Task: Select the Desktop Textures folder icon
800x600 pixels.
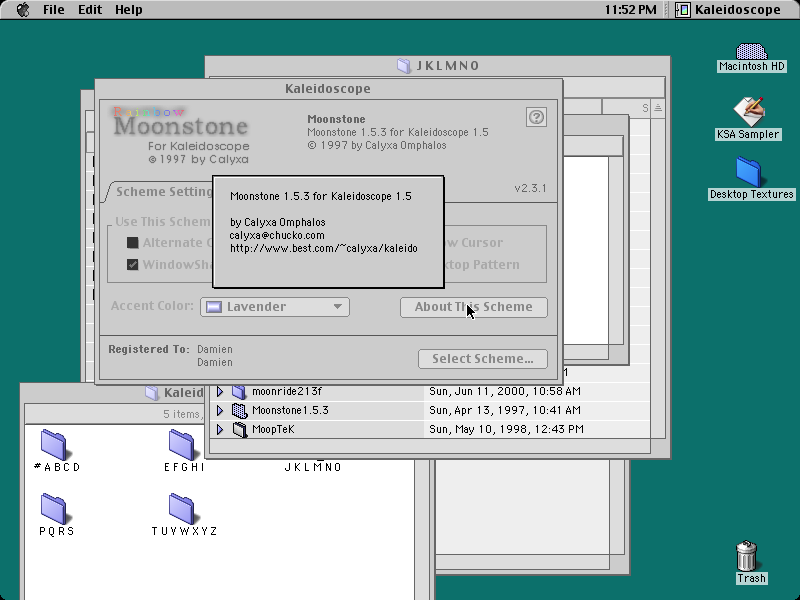Action: point(751,178)
